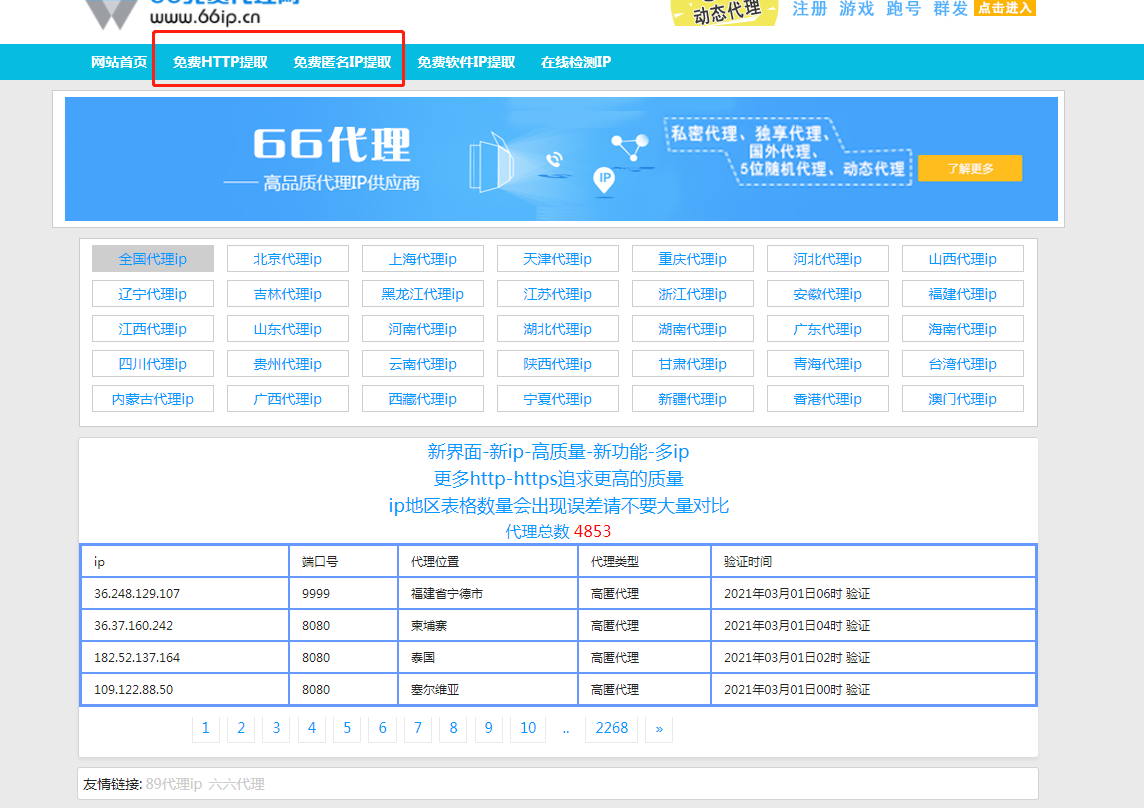Viewport: 1144px width, 808px height.
Task: Select 黑龙江代理ip region
Action: point(422,293)
